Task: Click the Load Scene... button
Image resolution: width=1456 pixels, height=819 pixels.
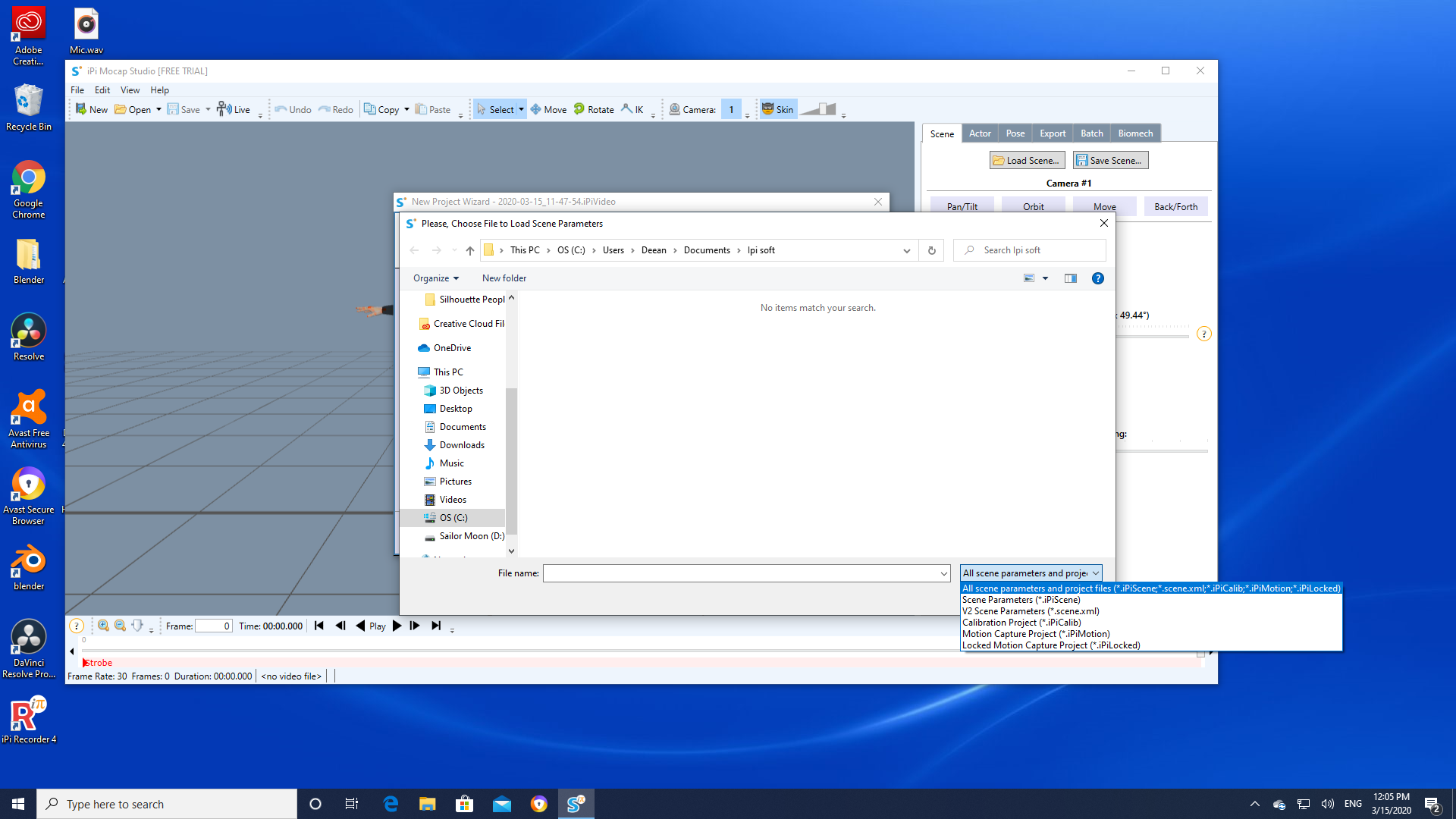Action: (x=1027, y=161)
